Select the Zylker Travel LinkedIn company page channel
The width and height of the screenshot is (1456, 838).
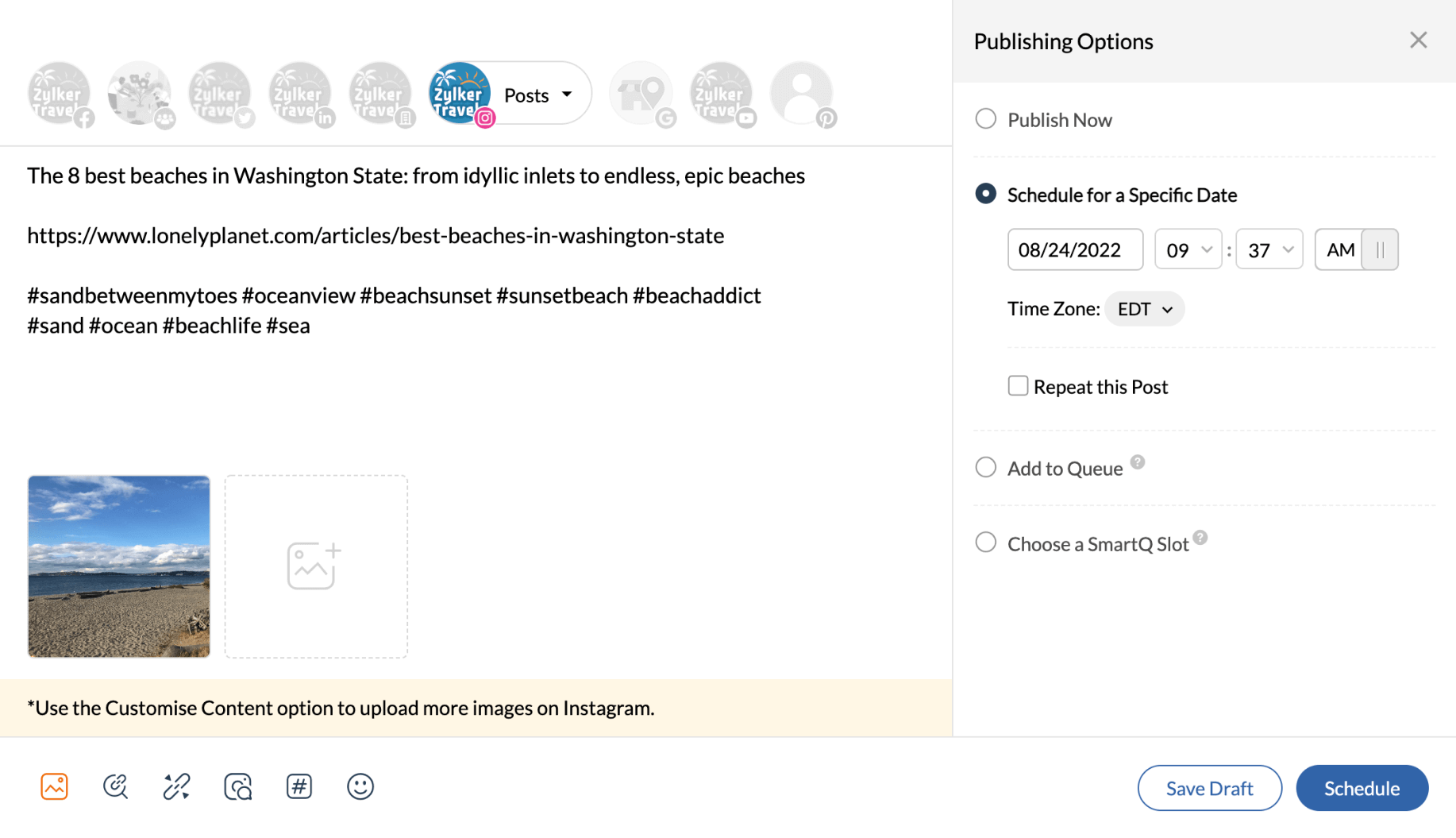pos(380,94)
